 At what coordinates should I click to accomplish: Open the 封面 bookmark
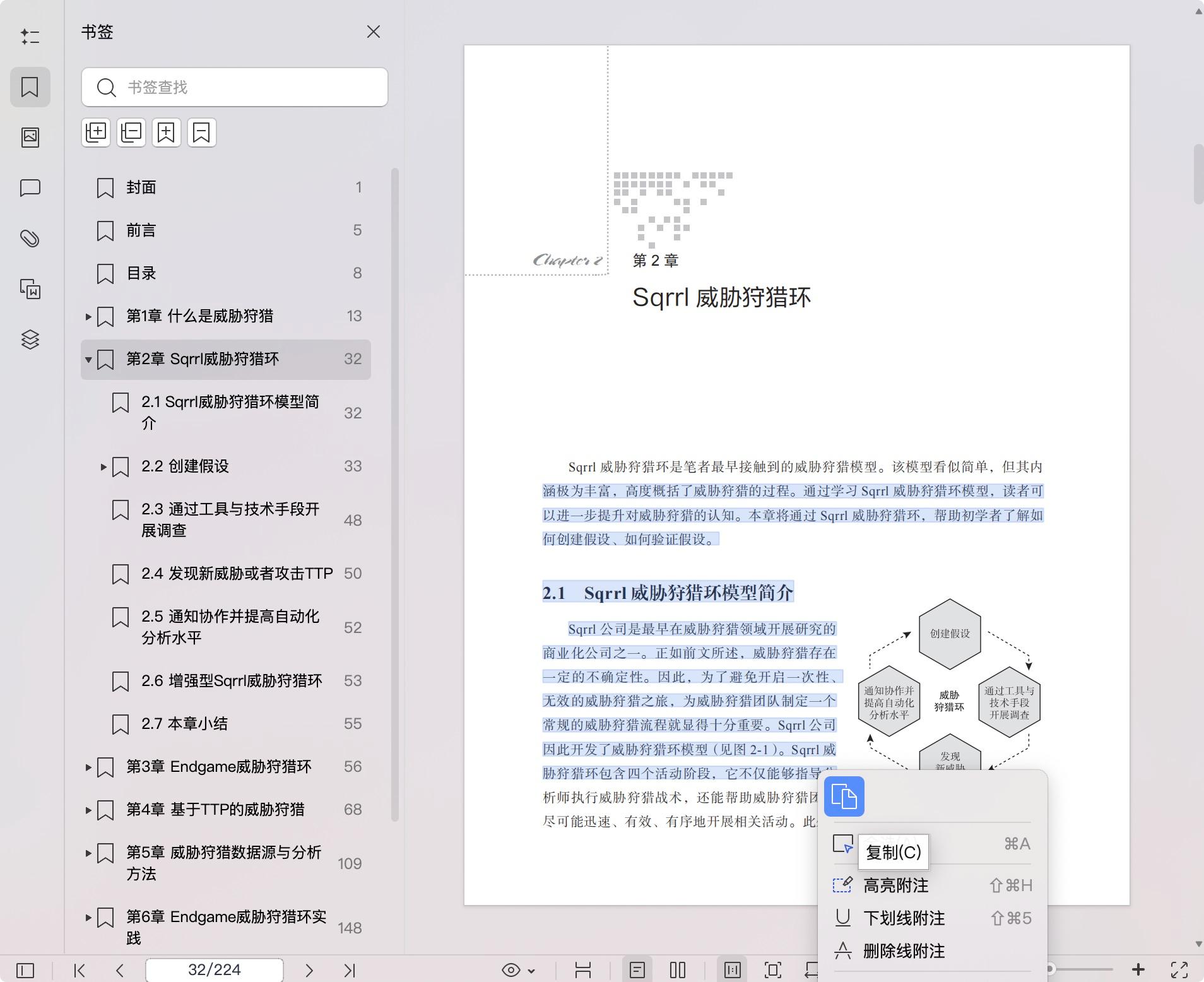225,187
